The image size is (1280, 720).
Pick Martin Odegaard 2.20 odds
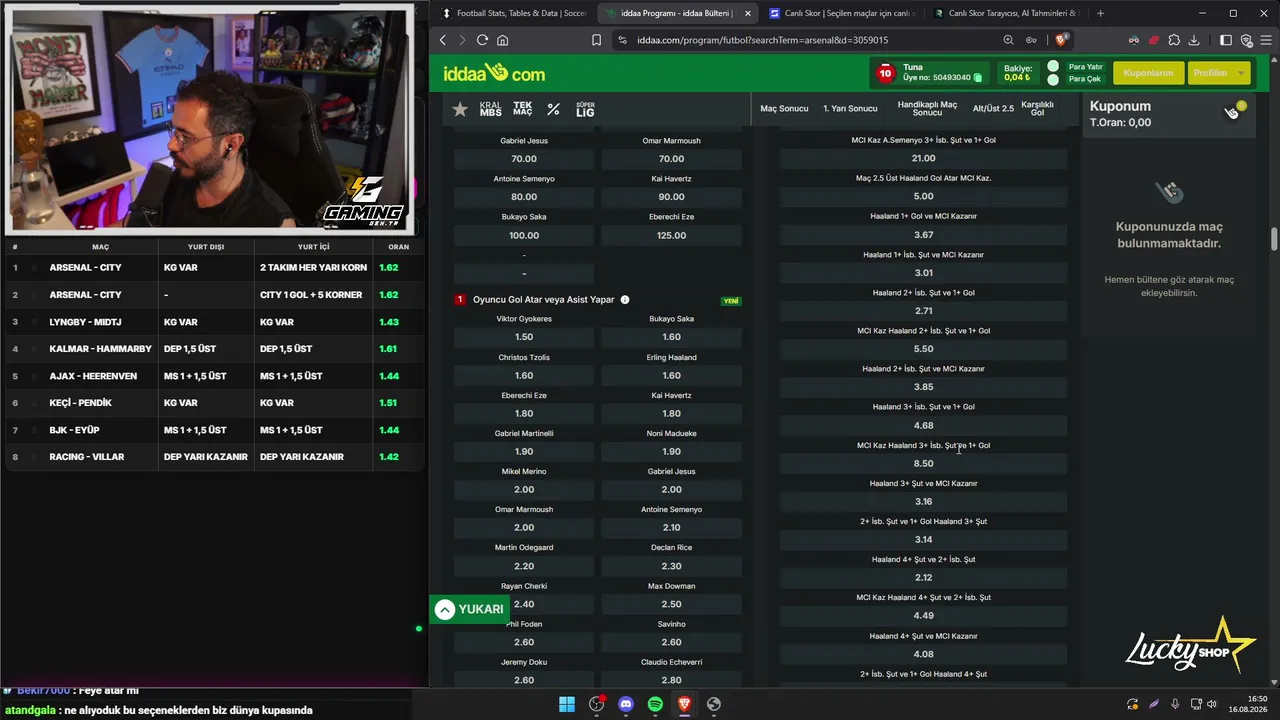524,566
